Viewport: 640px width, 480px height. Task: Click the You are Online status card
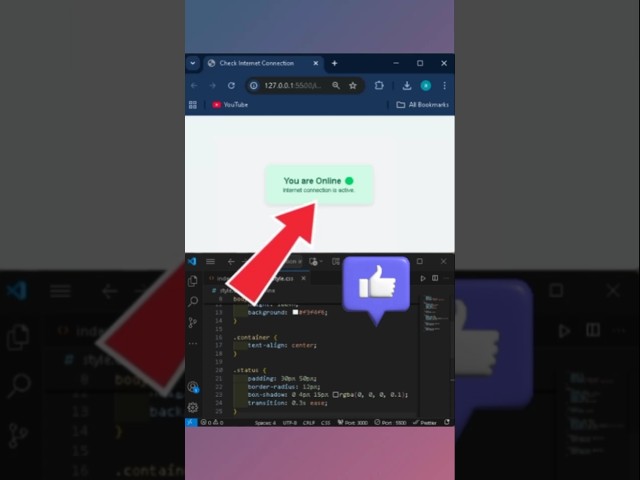(x=319, y=184)
